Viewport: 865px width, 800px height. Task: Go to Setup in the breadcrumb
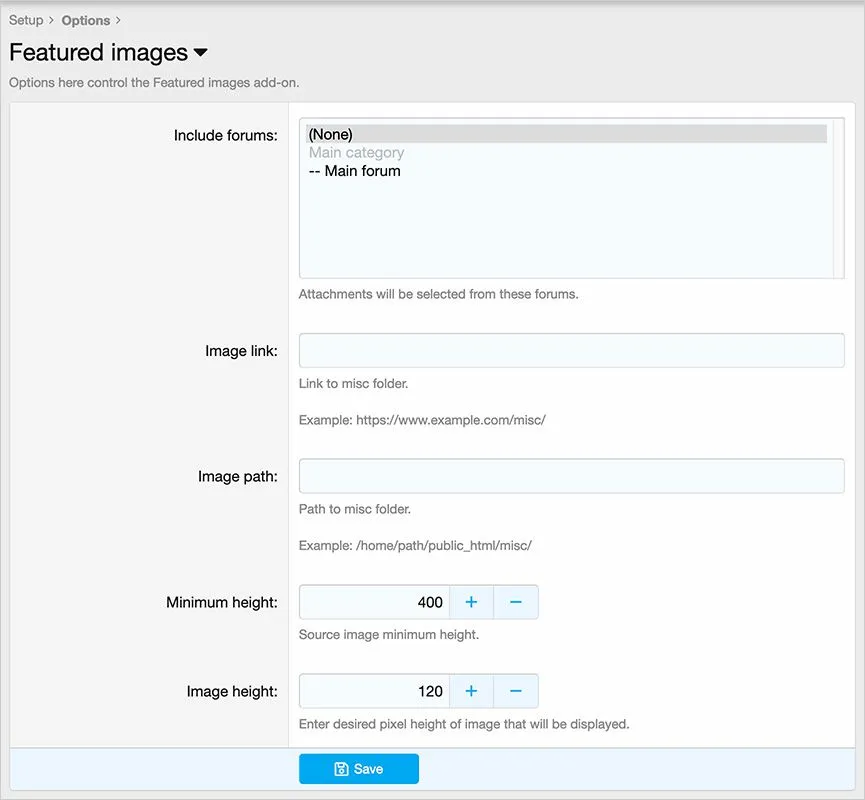point(26,20)
